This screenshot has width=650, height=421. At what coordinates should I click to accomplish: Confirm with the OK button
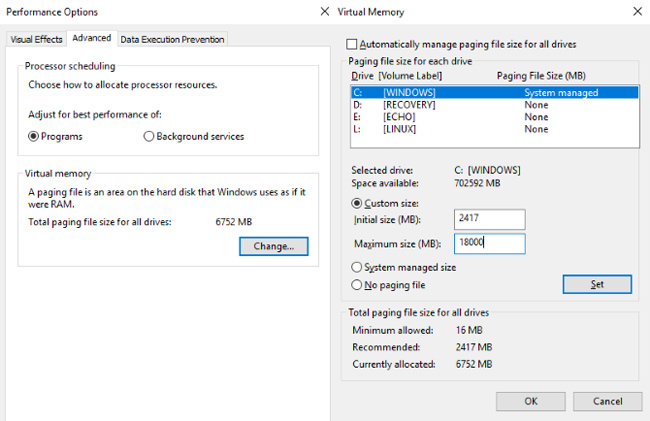point(530,401)
